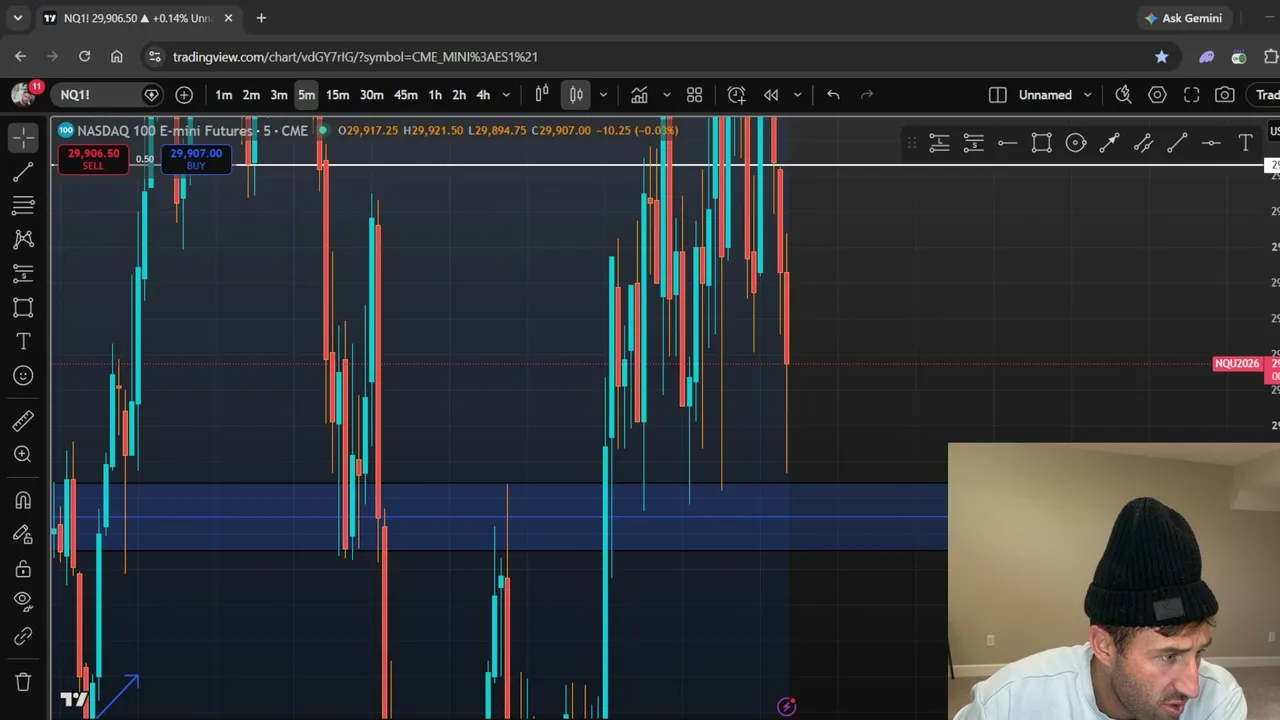The image size is (1280, 720).
Task: Select horizontal line in favorites toolbar
Action: pos(1211,143)
